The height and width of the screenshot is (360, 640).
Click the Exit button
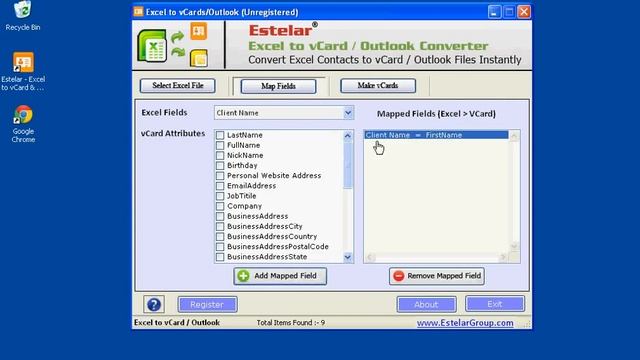(x=495, y=304)
